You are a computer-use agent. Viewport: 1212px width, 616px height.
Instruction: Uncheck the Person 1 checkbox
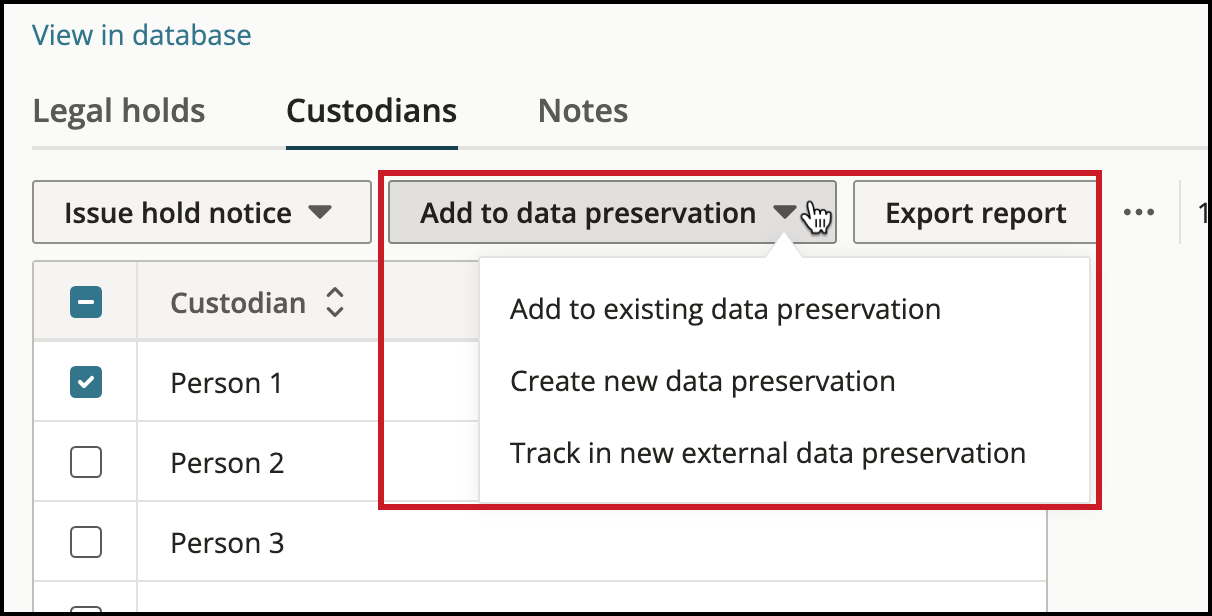86,382
